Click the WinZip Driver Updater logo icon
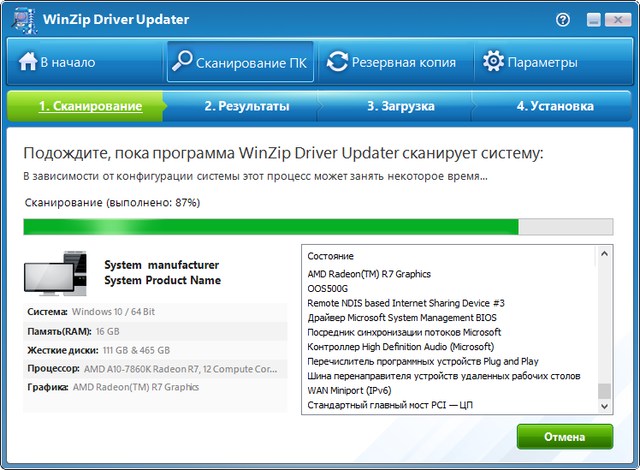640x470 pixels. (x=24, y=20)
